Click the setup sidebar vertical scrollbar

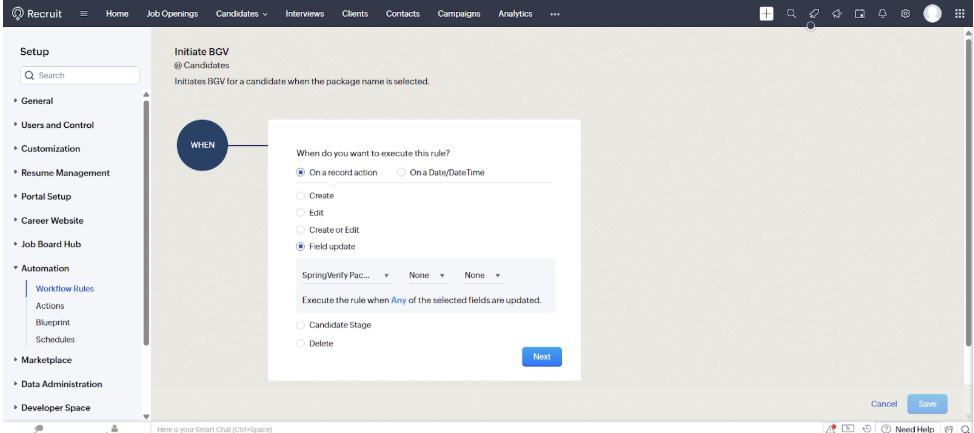click(x=146, y=220)
